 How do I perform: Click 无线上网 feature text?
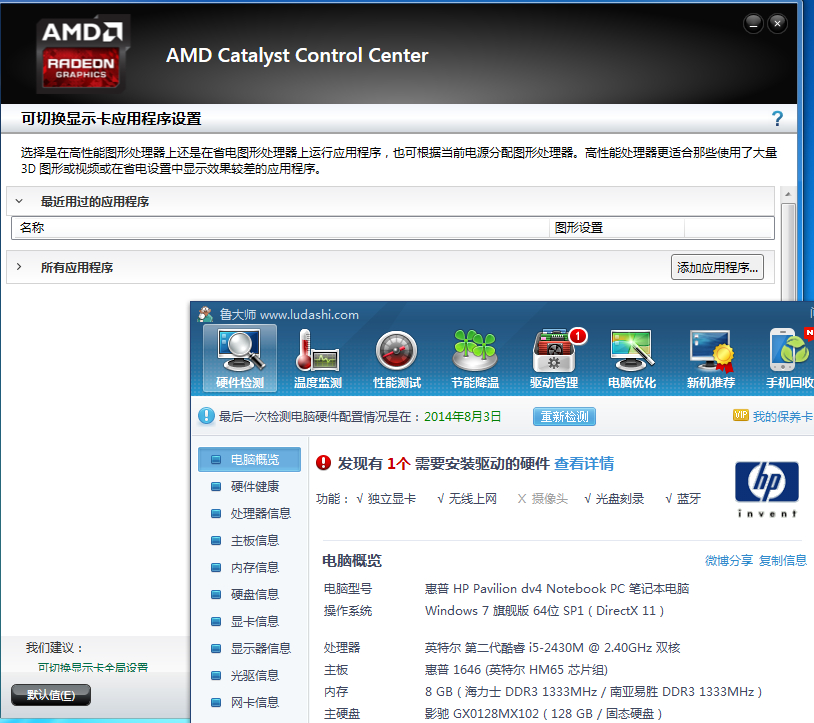click(472, 499)
